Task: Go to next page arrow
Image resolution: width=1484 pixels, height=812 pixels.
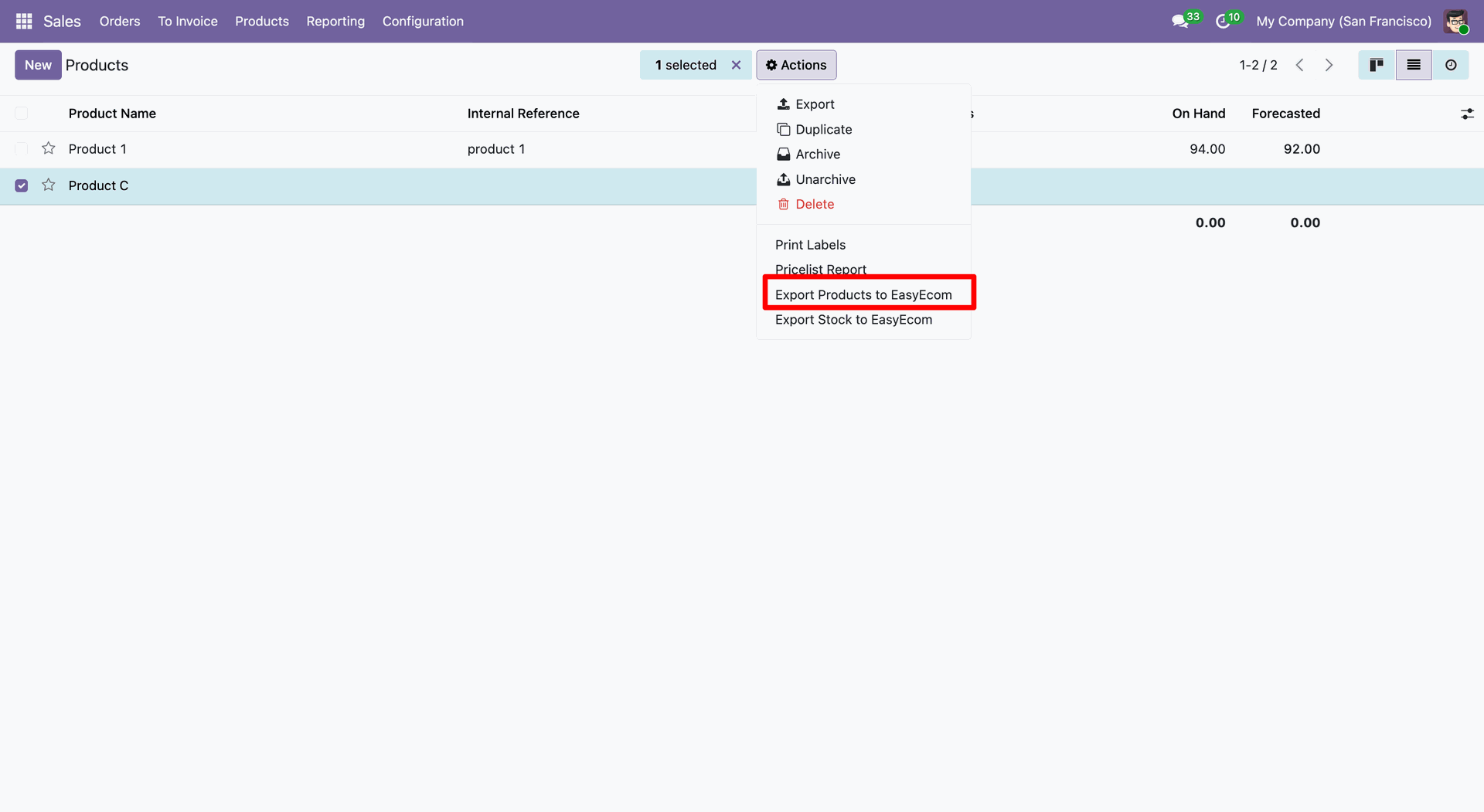Action: click(1329, 65)
